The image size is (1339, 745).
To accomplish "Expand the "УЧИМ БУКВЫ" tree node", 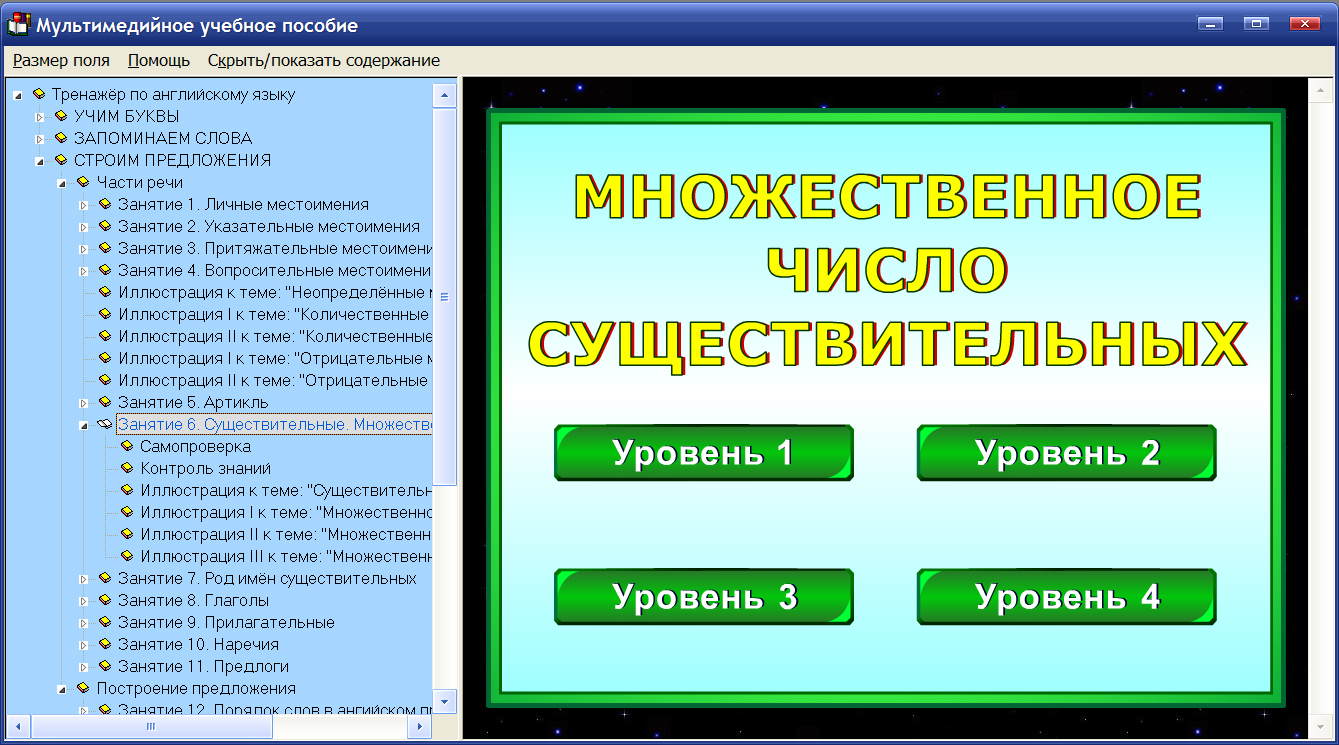I will [42, 116].
